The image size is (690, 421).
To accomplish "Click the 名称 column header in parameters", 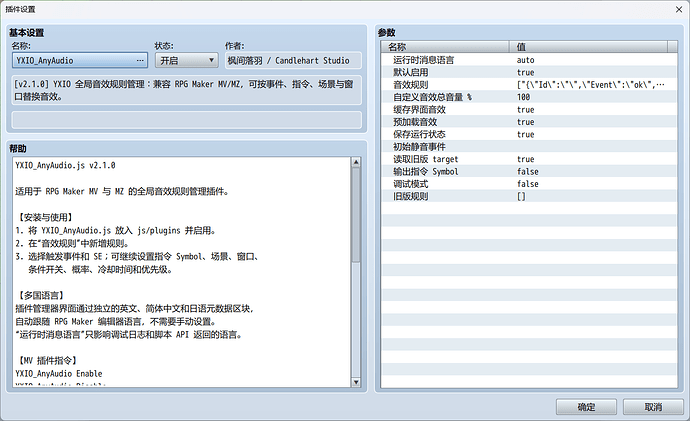I will pos(445,47).
